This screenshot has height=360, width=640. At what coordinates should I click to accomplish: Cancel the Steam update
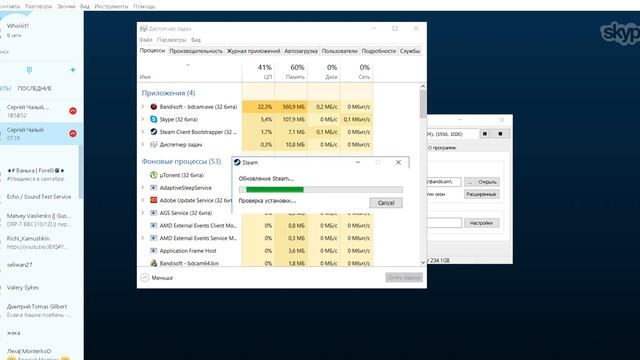pos(386,203)
